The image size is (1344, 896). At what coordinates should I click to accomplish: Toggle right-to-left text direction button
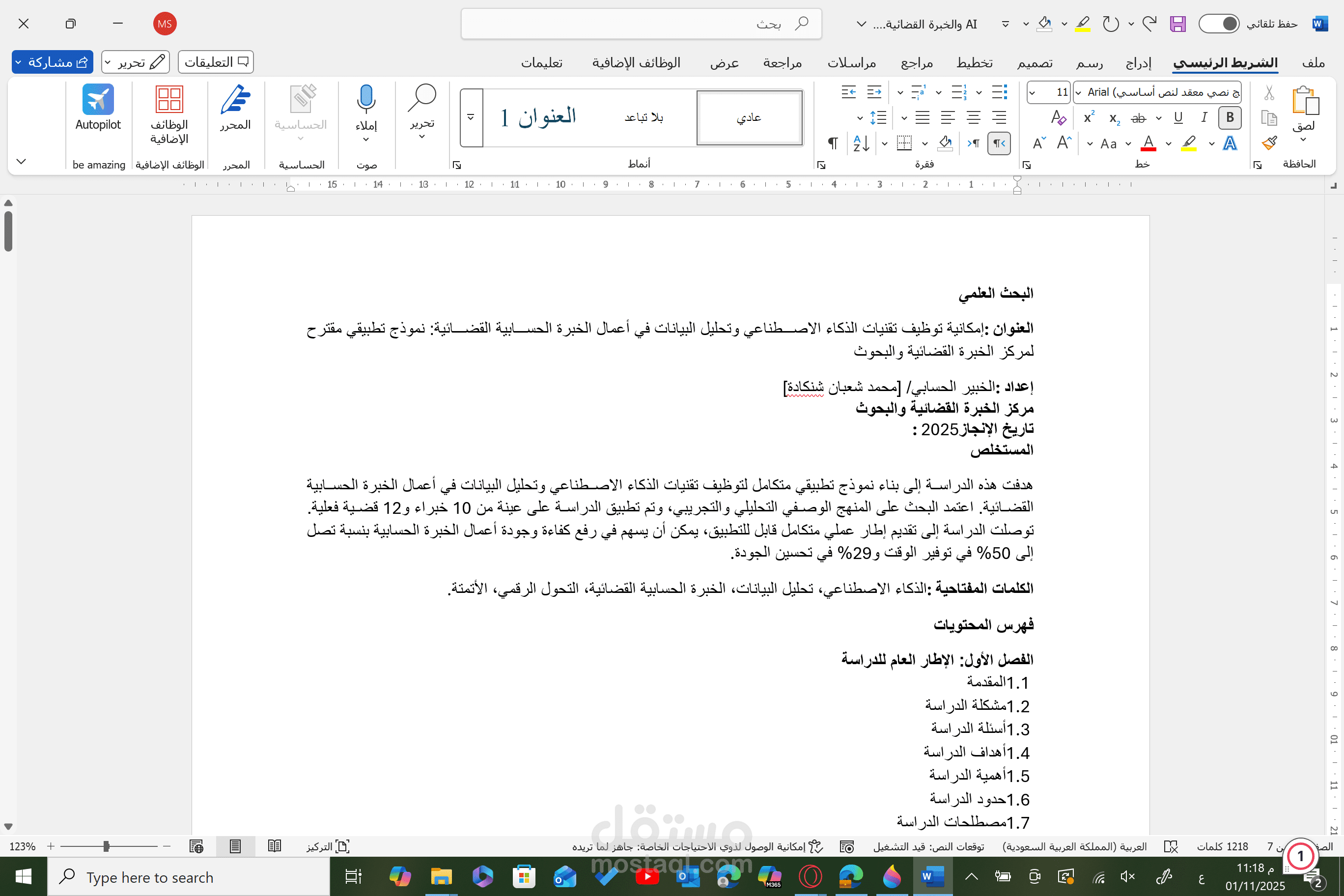999,143
